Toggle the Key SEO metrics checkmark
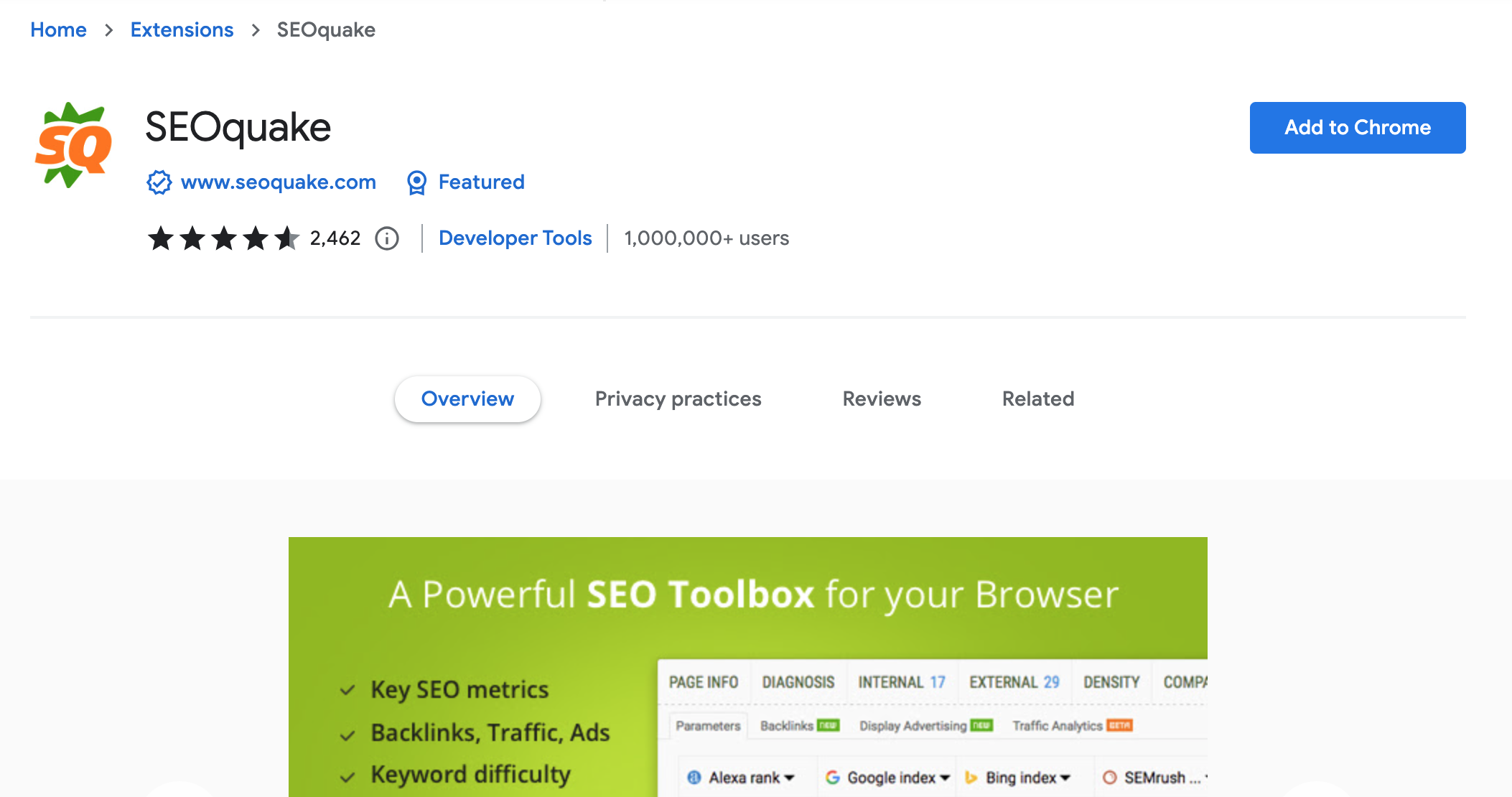Image resolution: width=1512 pixels, height=797 pixels. tap(347, 689)
